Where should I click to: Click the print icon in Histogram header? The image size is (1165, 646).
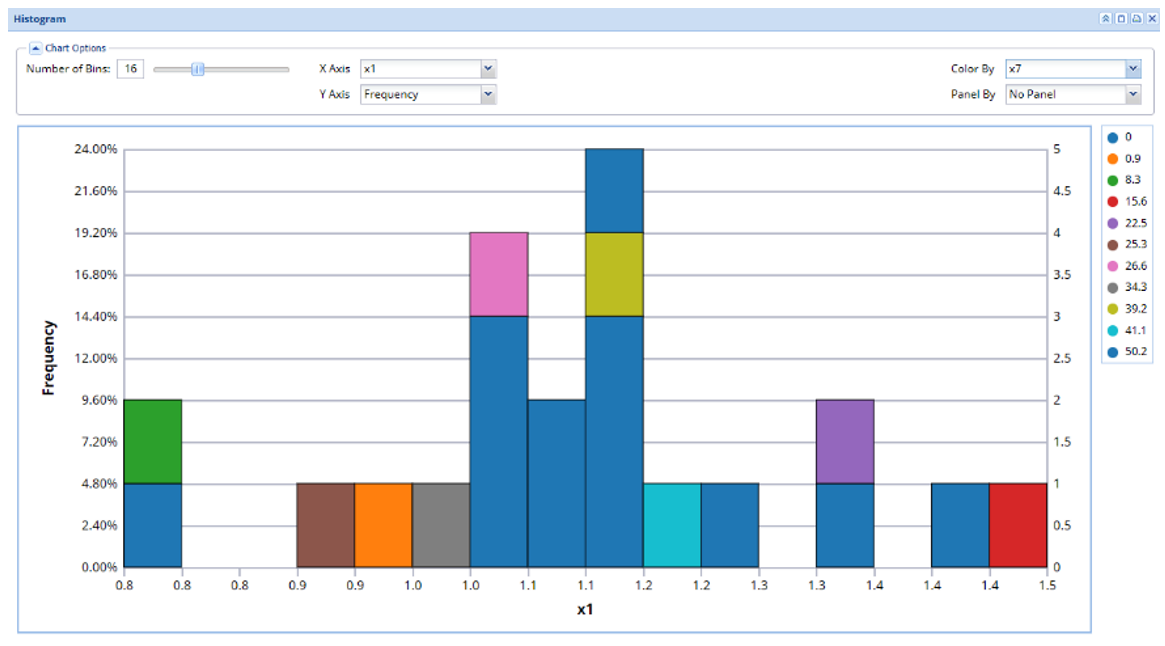(x=1136, y=19)
